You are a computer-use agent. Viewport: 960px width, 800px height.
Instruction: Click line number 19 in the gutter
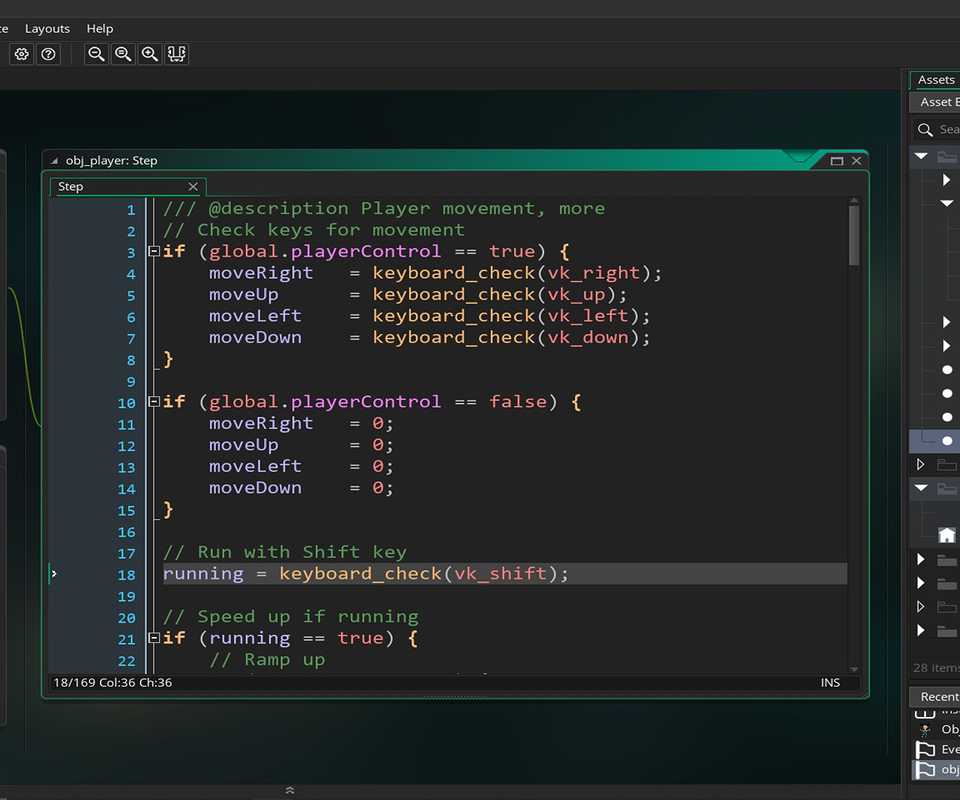click(x=127, y=597)
